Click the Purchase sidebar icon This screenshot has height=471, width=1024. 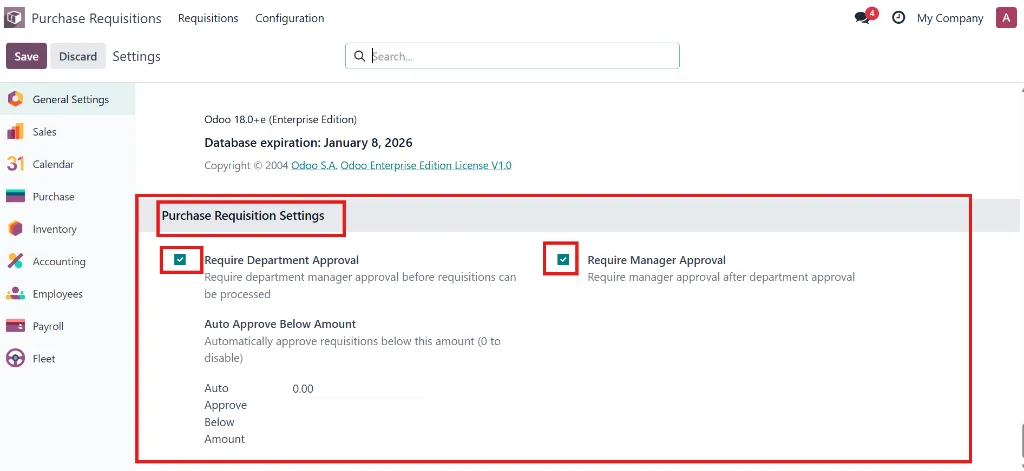[15, 196]
